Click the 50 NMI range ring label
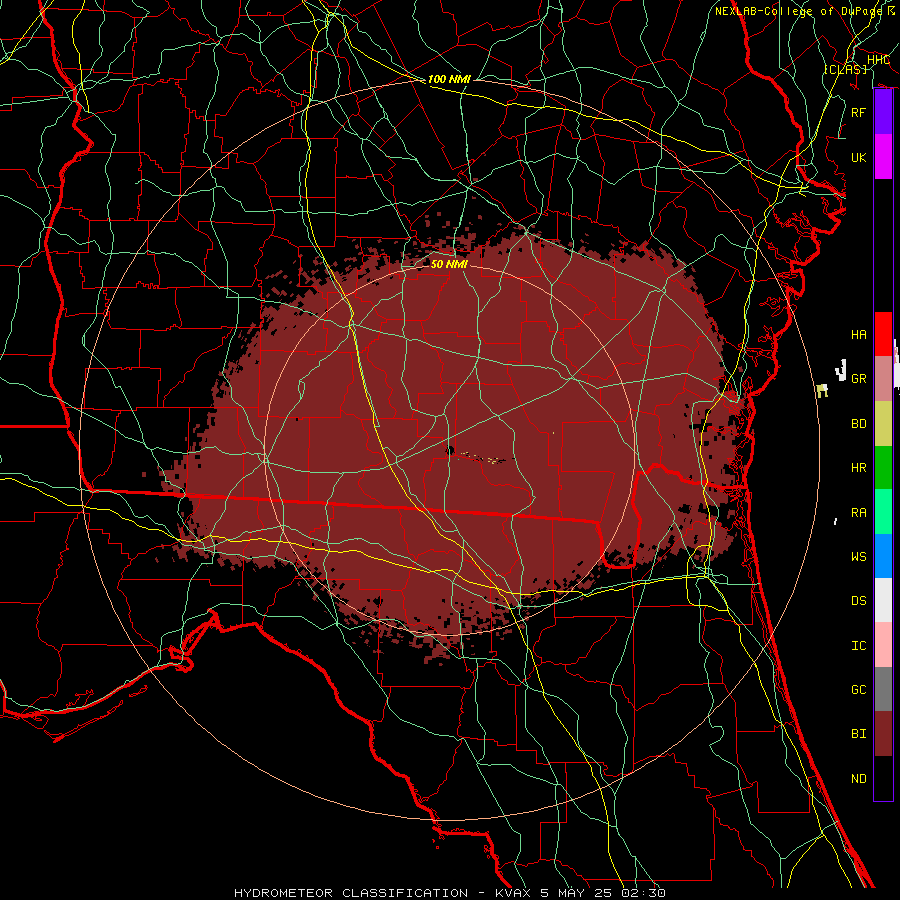 point(449,264)
